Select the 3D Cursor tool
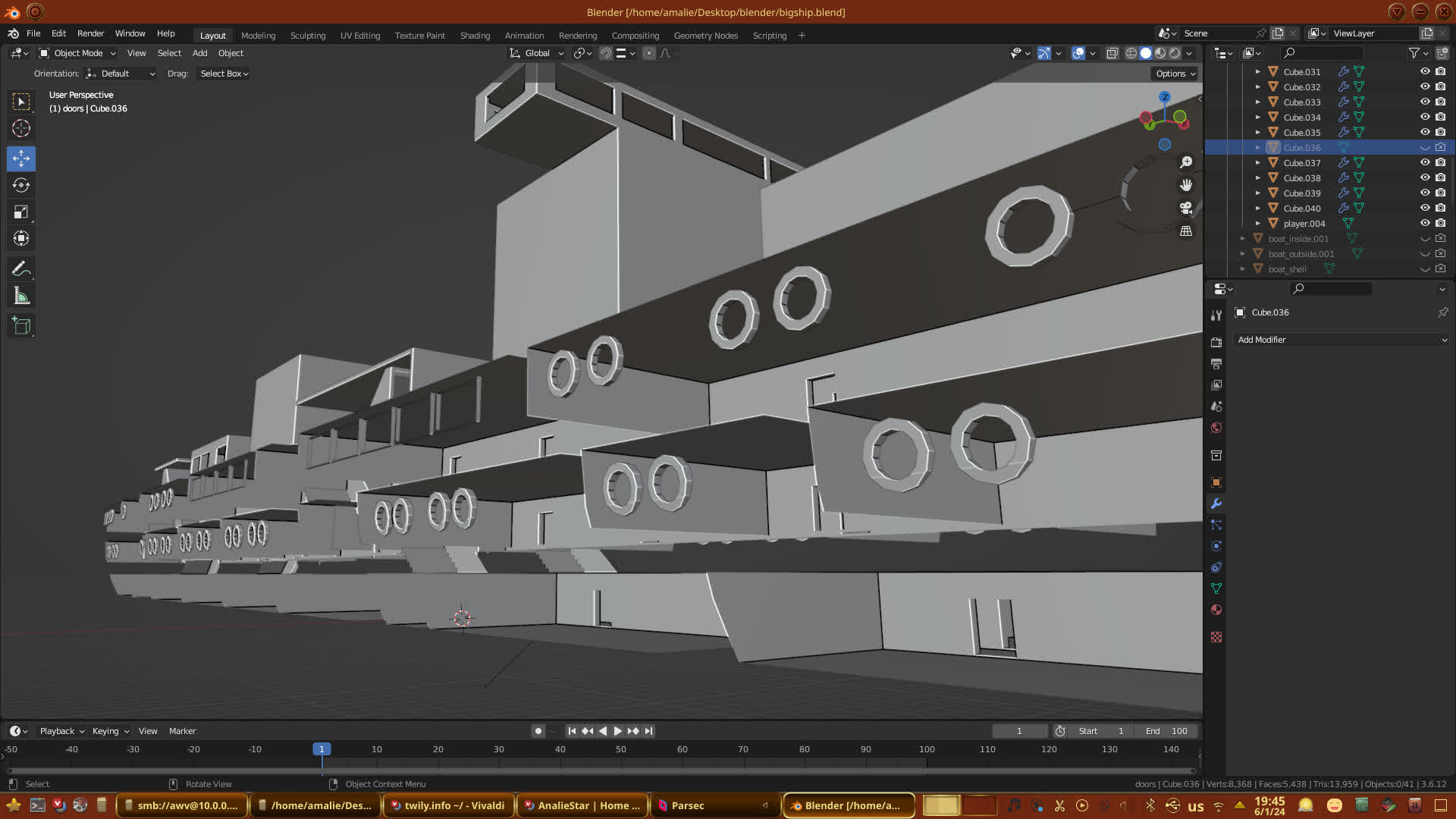The image size is (1456, 819). point(21,128)
